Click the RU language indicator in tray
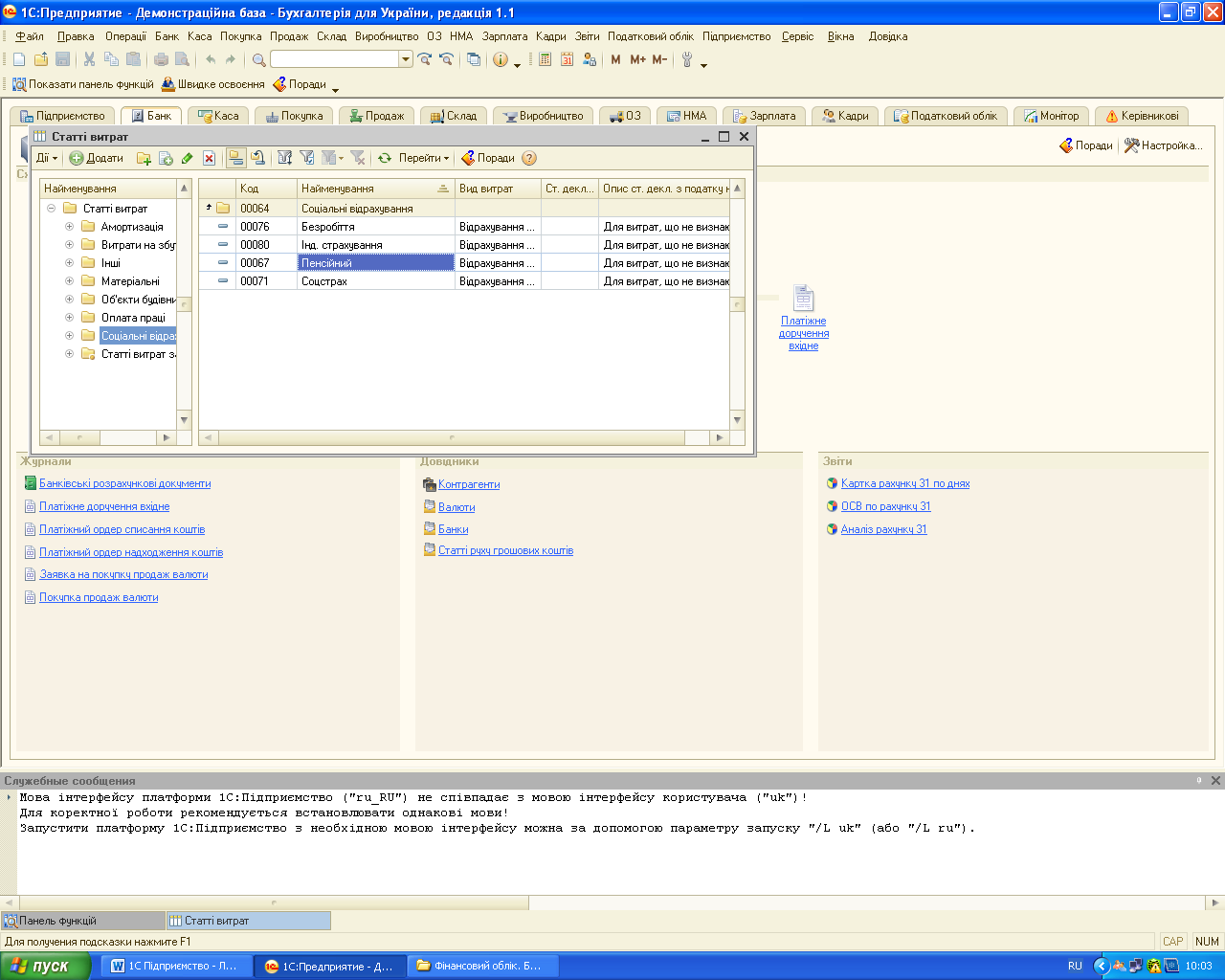 pos(1075,966)
